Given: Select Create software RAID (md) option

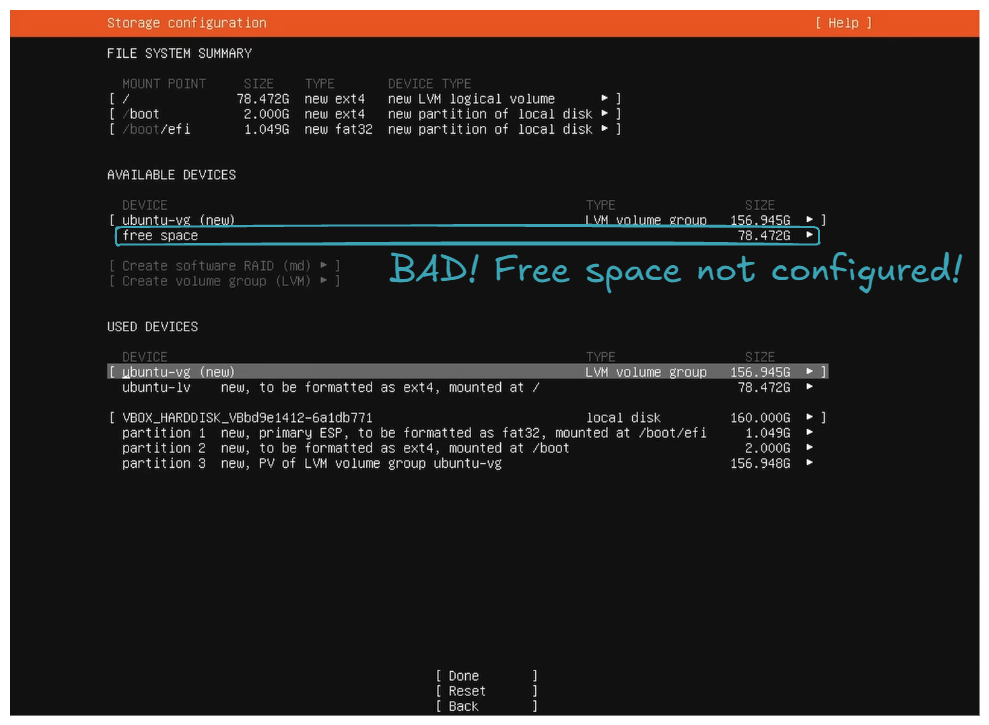Looking at the screenshot, I should (x=224, y=266).
